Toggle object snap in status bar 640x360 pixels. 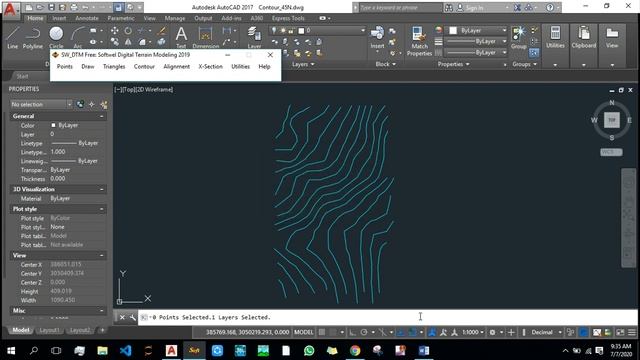point(412,332)
